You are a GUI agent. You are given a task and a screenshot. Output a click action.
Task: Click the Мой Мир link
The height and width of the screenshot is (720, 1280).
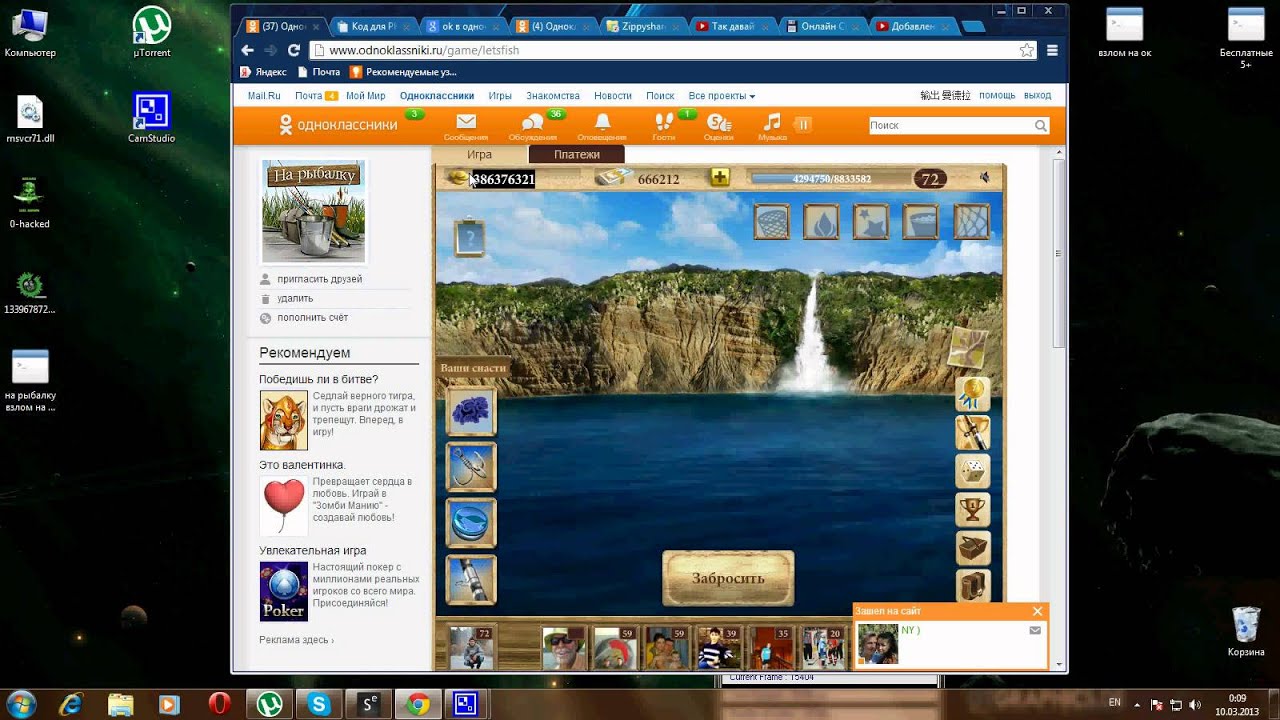(366, 96)
